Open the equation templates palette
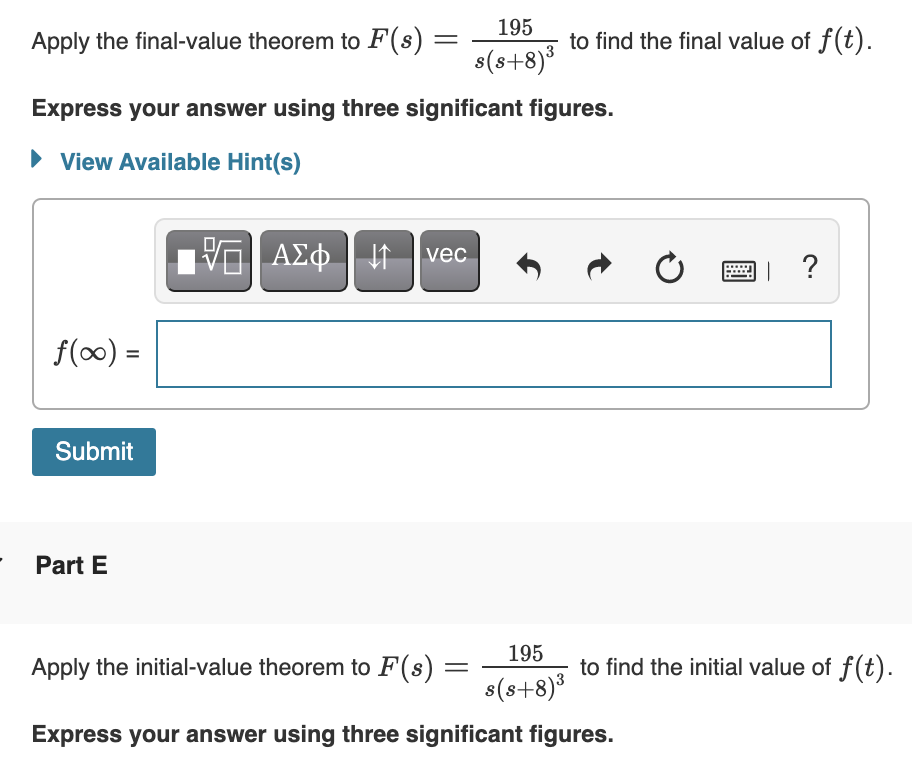The width and height of the screenshot is (912, 770). pyautogui.click(x=209, y=260)
